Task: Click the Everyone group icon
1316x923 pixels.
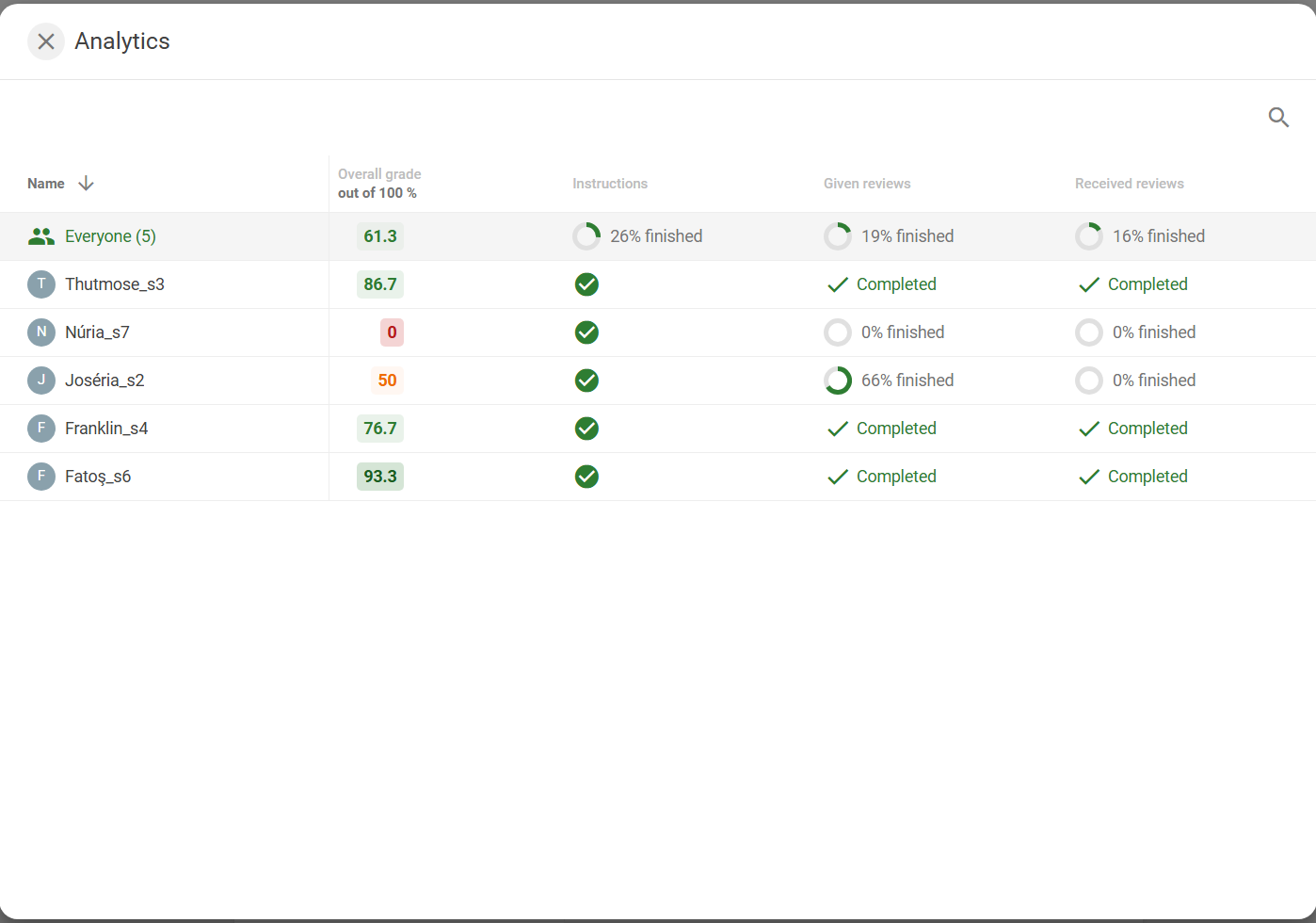Action: point(40,236)
